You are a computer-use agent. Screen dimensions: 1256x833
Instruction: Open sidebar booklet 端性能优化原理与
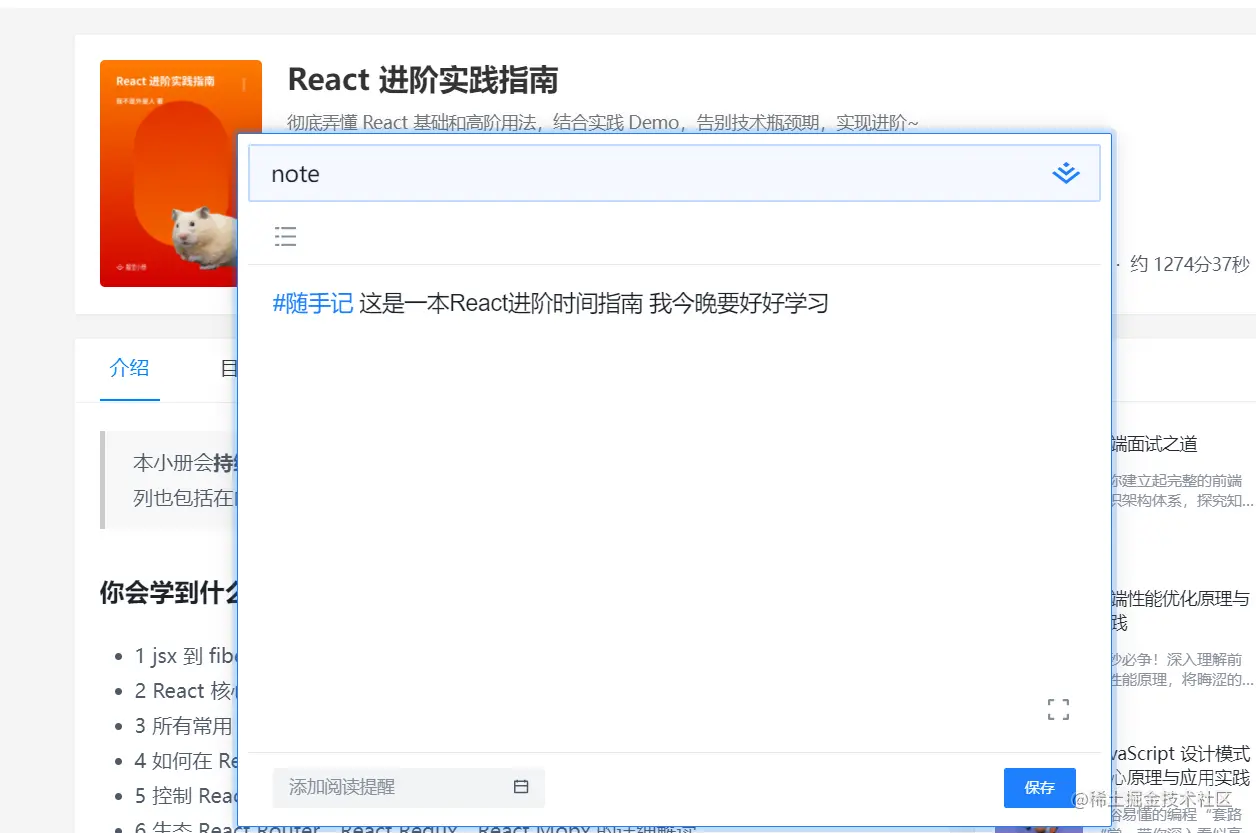pos(1180,598)
